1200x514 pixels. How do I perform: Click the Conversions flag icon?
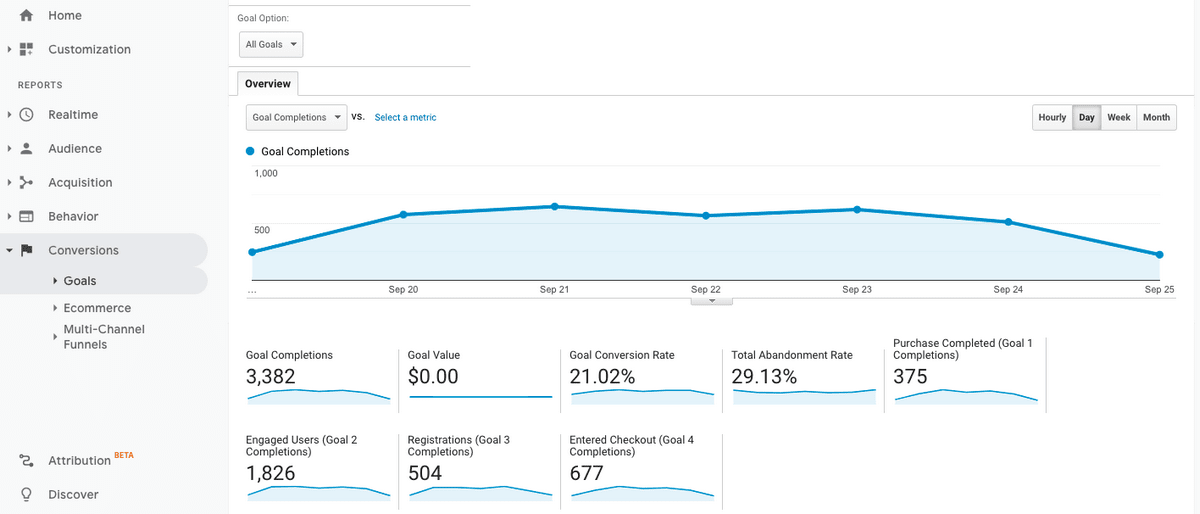(x=26, y=250)
